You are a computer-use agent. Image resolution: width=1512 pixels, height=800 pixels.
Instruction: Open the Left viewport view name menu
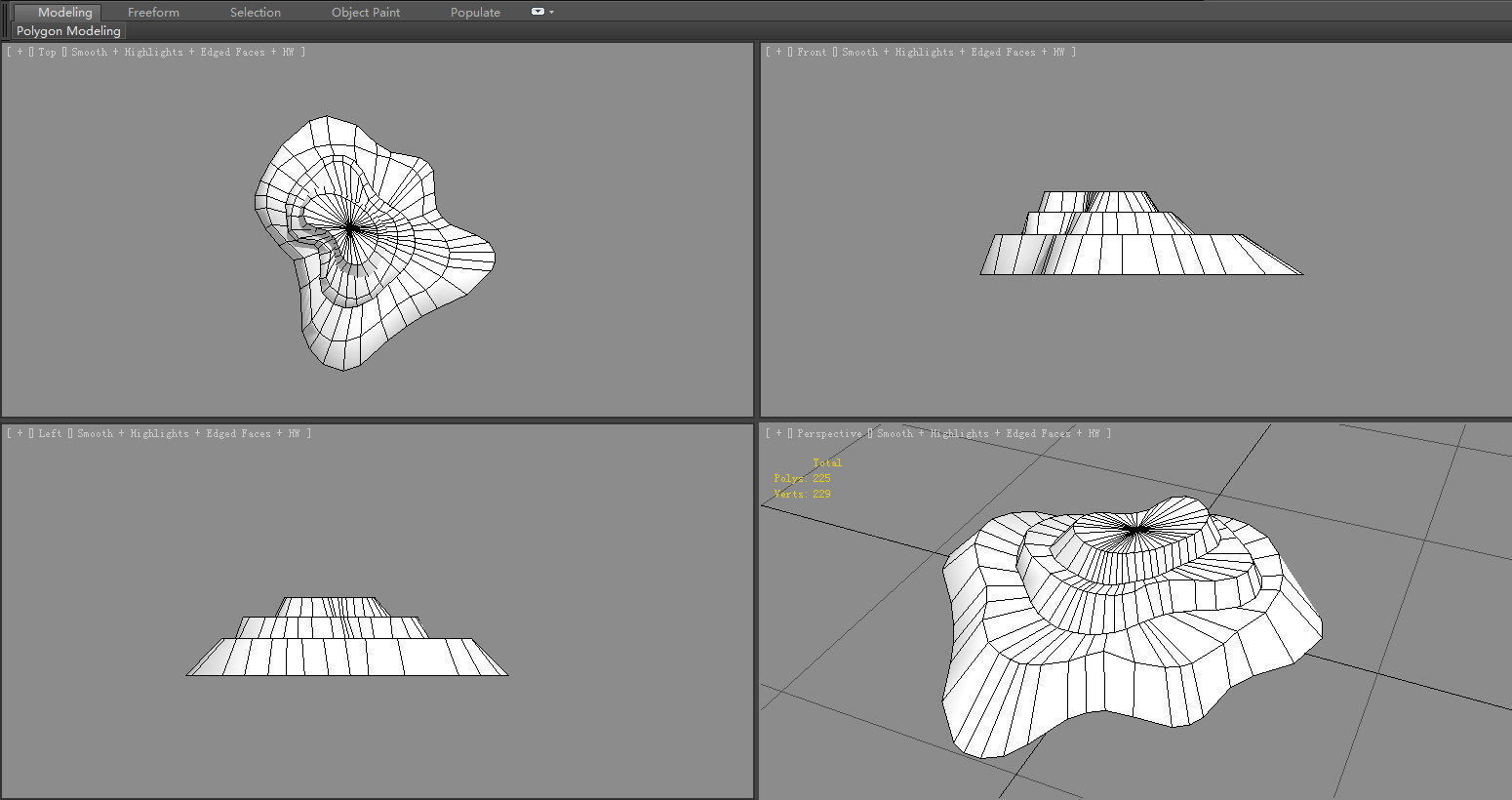pos(50,433)
